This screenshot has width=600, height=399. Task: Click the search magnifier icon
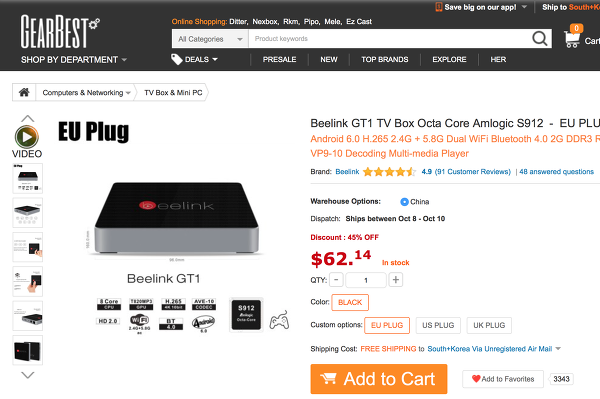[540, 39]
